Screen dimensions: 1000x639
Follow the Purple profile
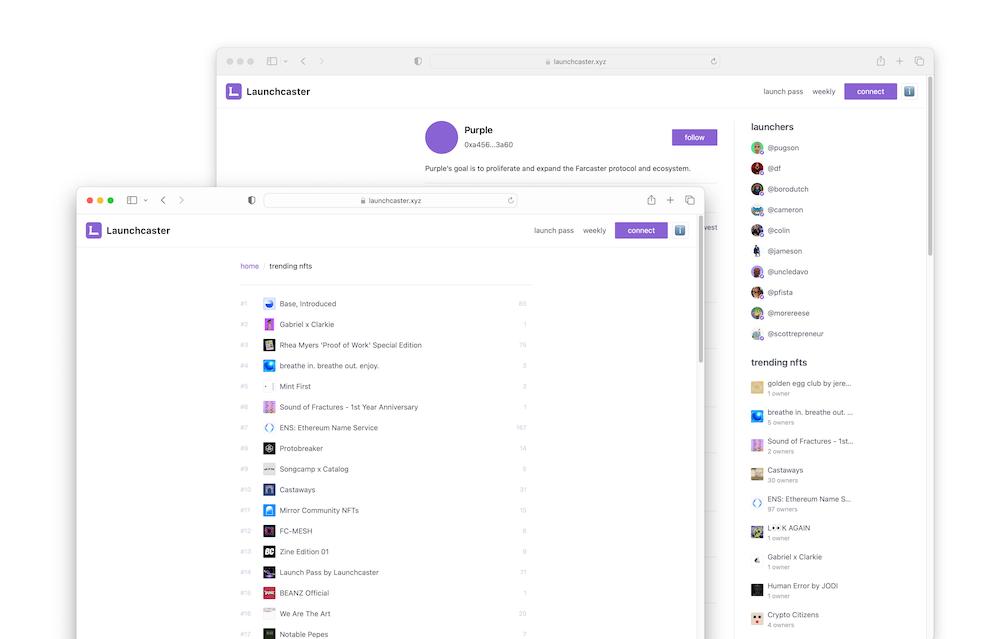(695, 137)
